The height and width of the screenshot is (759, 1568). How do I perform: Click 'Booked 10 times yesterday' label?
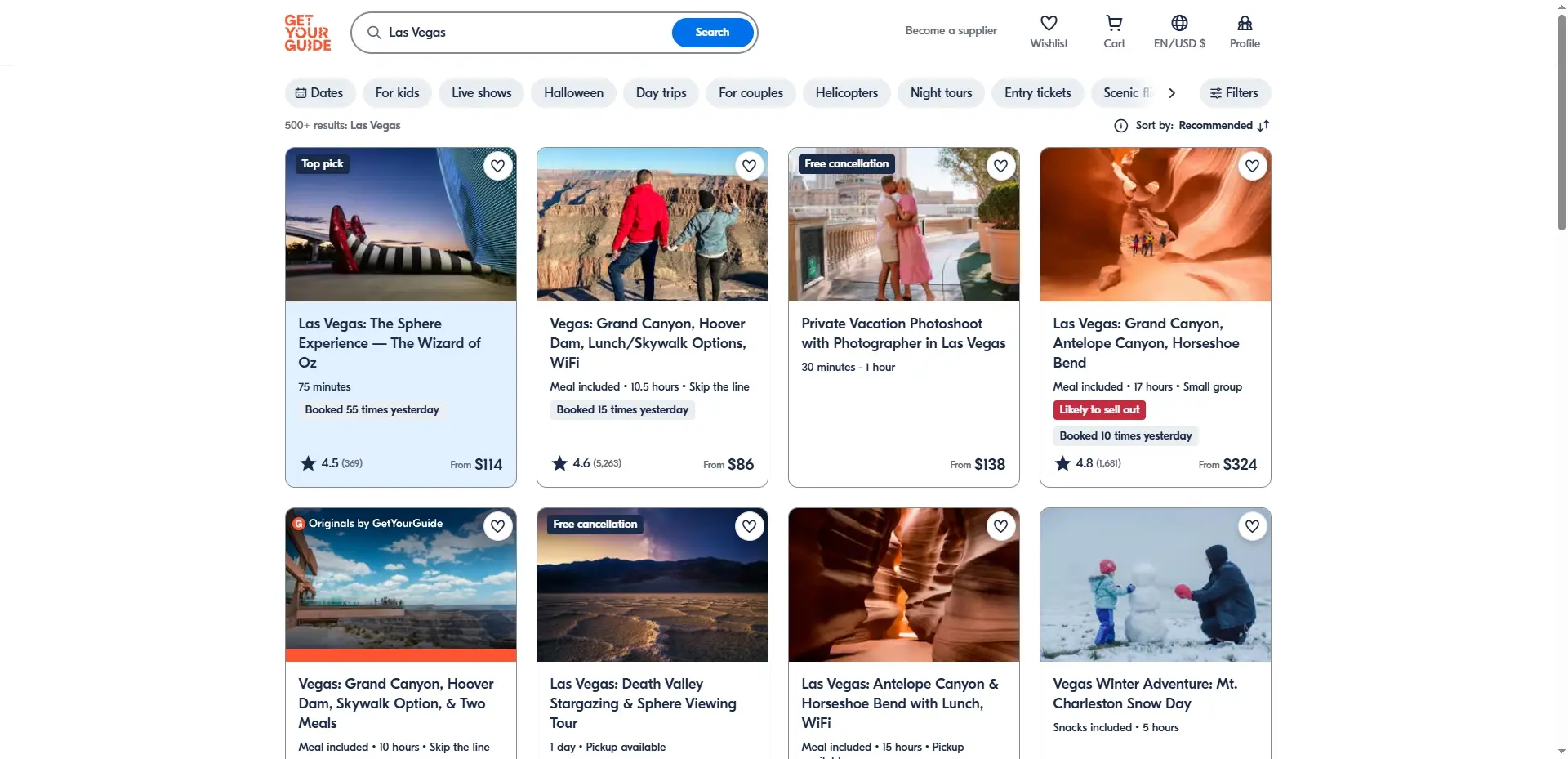pyautogui.click(x=1125, y=436)
